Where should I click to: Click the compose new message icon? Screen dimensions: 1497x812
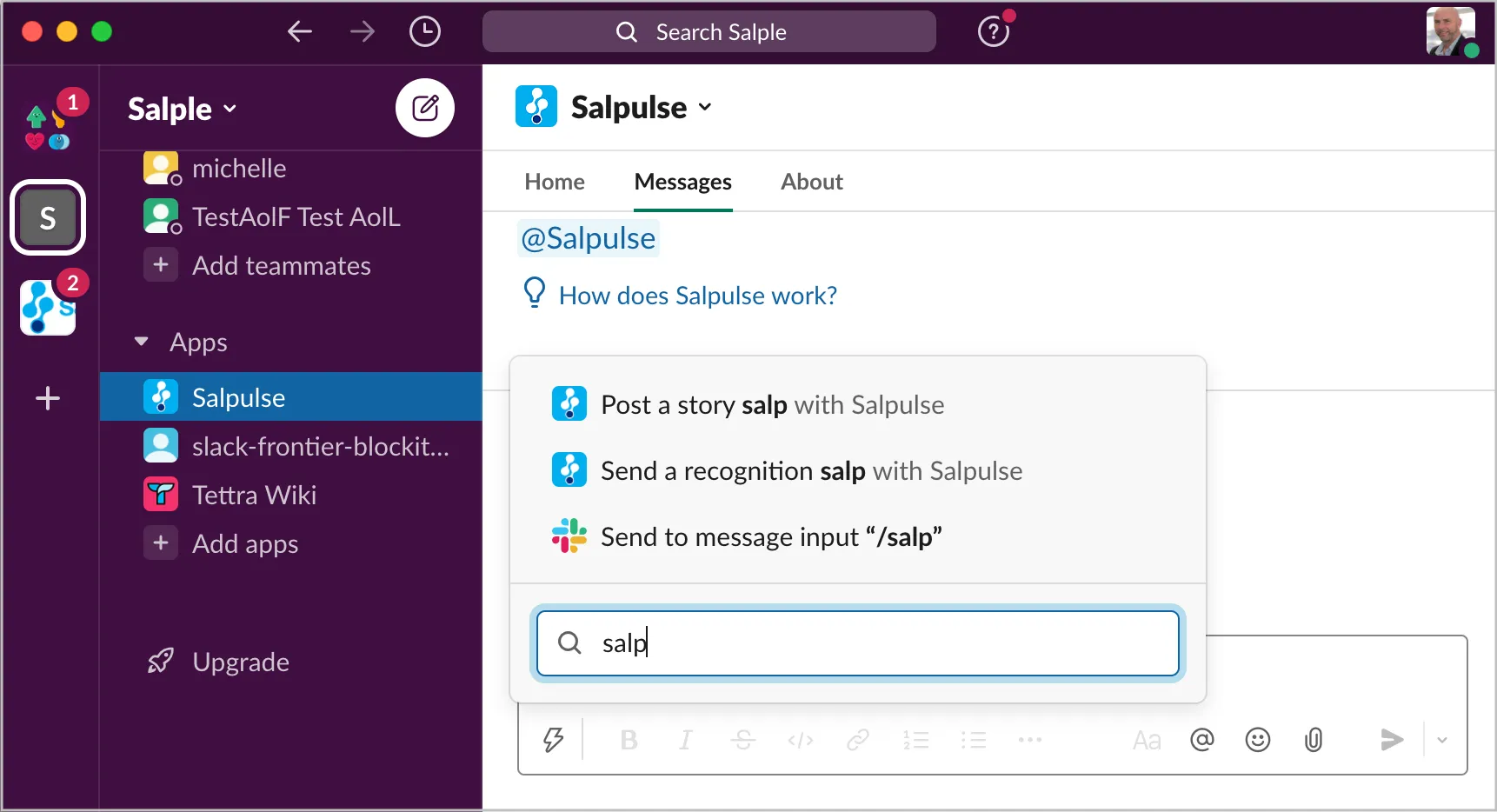pyautogui.click(x=425, y=108)
